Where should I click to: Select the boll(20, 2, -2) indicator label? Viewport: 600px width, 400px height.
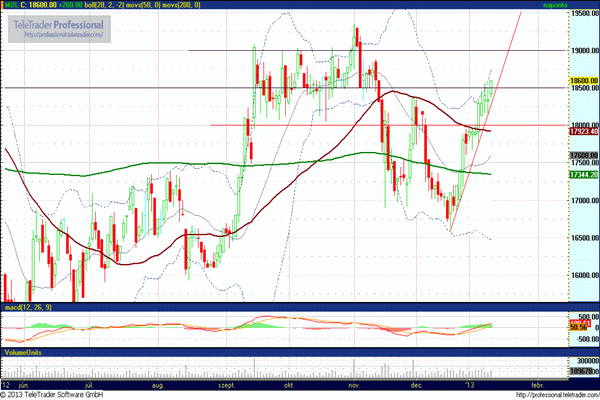pos(104,5)
